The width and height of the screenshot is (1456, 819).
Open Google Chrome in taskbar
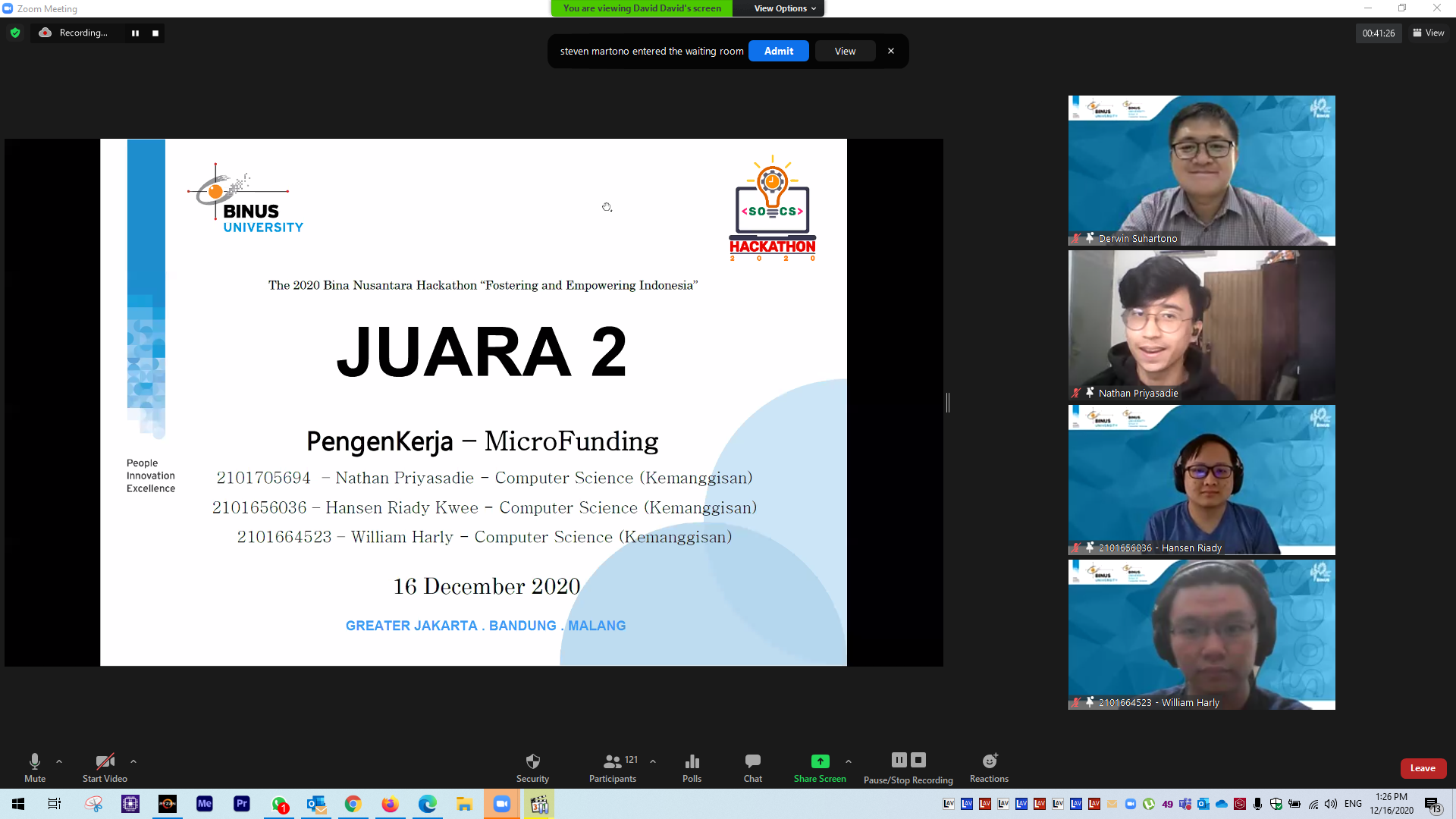[x=353, y=804]
